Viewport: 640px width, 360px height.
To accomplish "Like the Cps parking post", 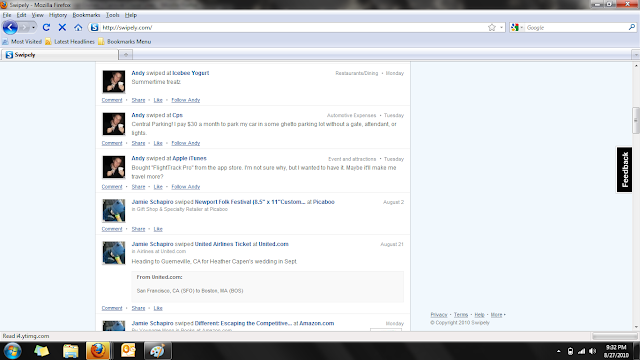I will (158, 143).
